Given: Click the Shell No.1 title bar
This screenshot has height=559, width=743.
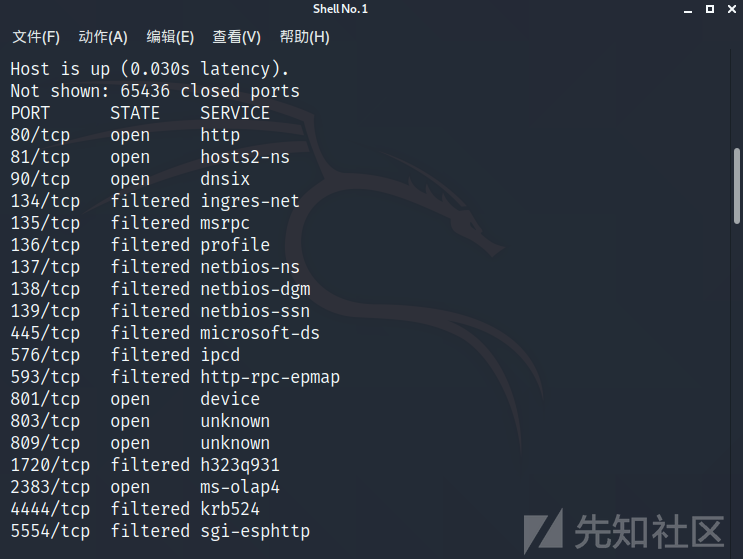Looking at the screenshot, I should [x=340, y=9].
